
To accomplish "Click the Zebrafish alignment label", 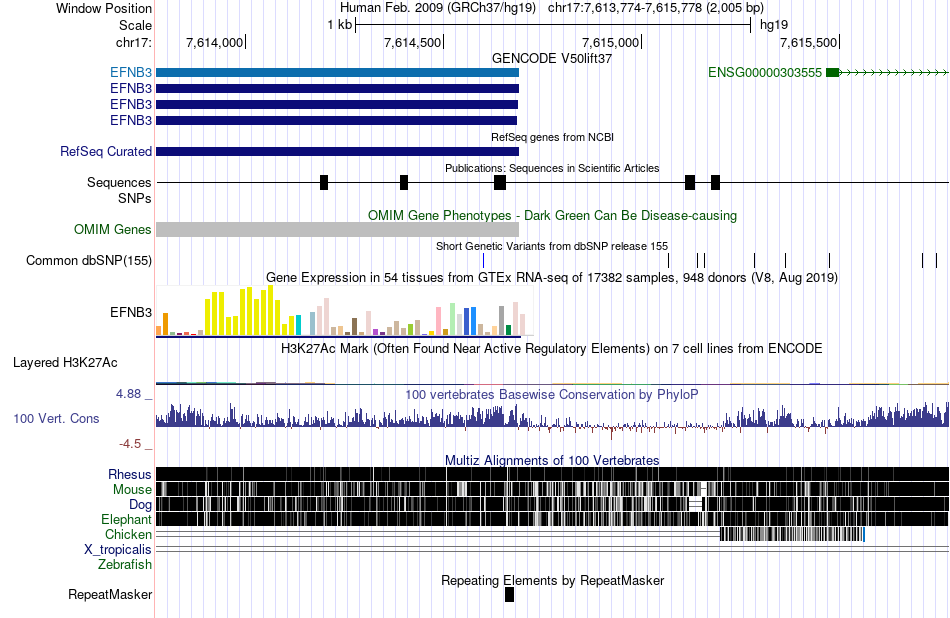I will [125, 565].
